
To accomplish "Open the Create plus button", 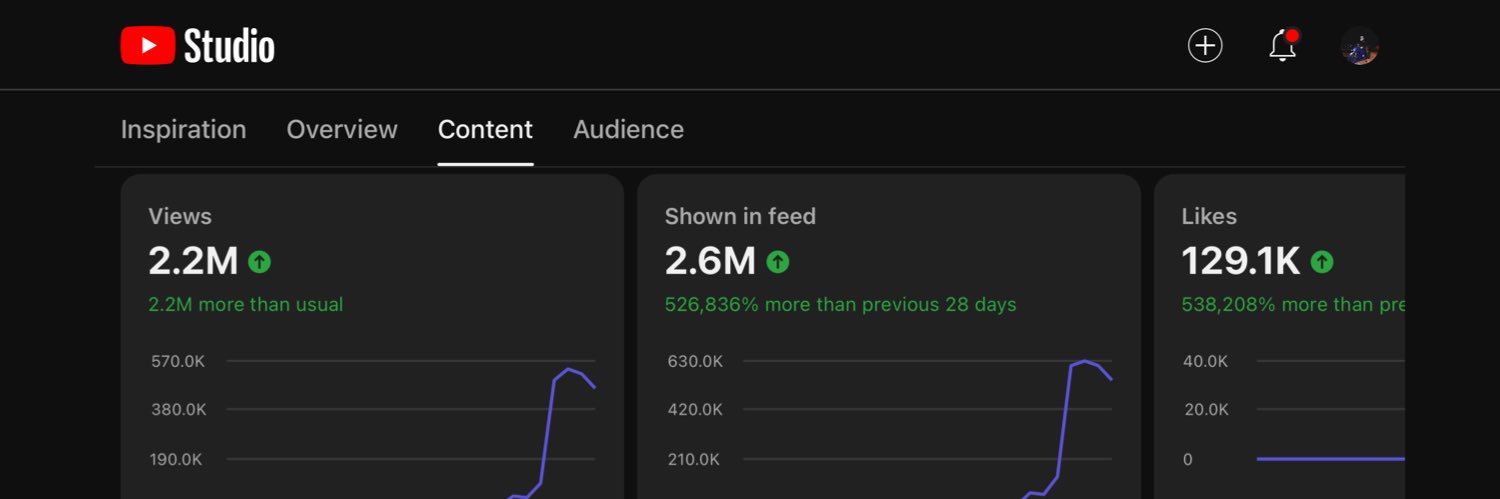I will click(1205, 46).
